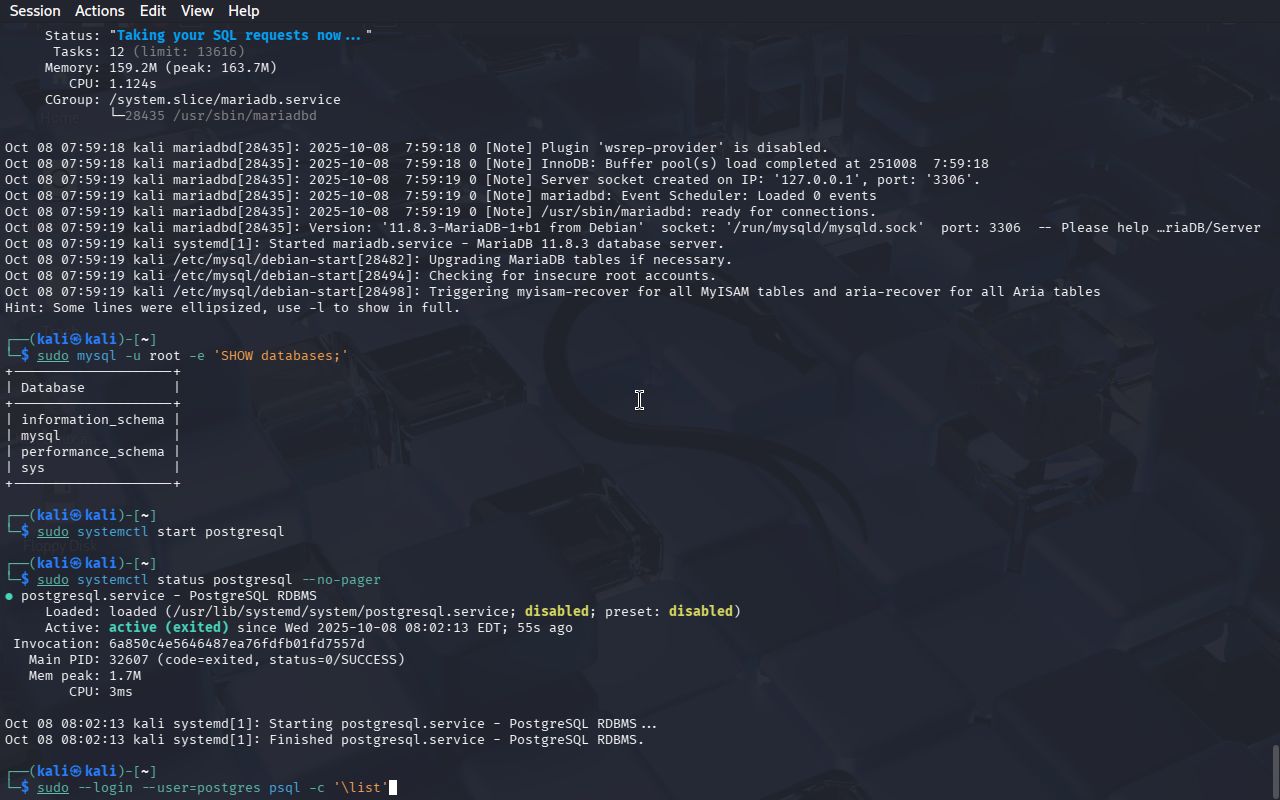The width and height of the screenshot is (1280, 800).
Task: Click the sys database row
Action: (33, 468)
